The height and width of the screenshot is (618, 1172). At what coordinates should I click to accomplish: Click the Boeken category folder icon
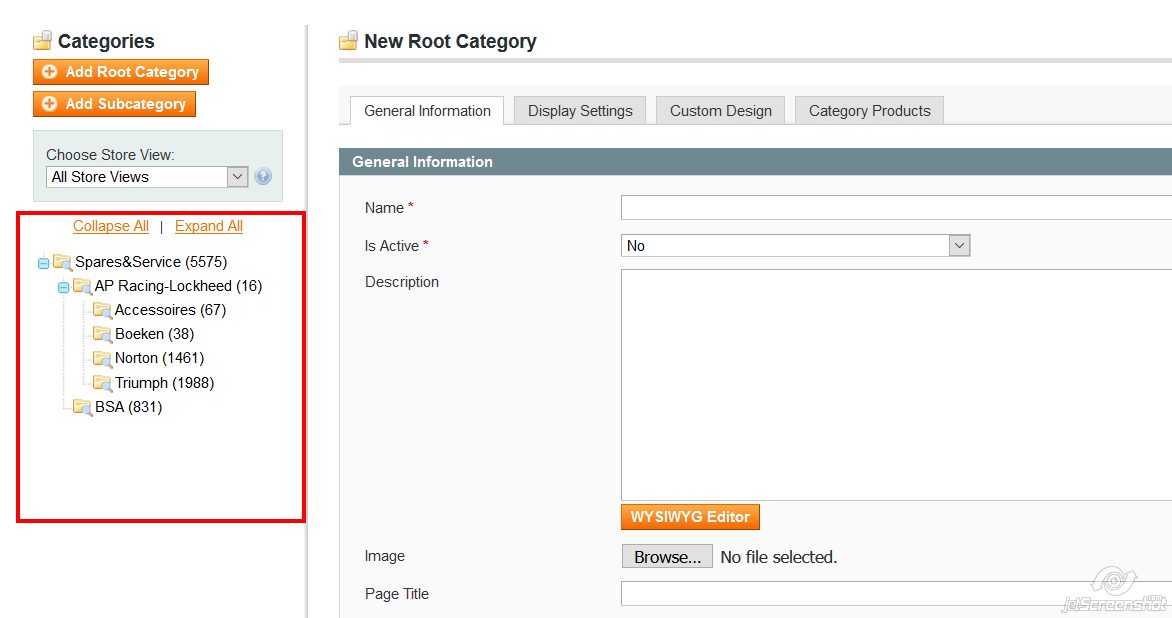pos(102,334)
